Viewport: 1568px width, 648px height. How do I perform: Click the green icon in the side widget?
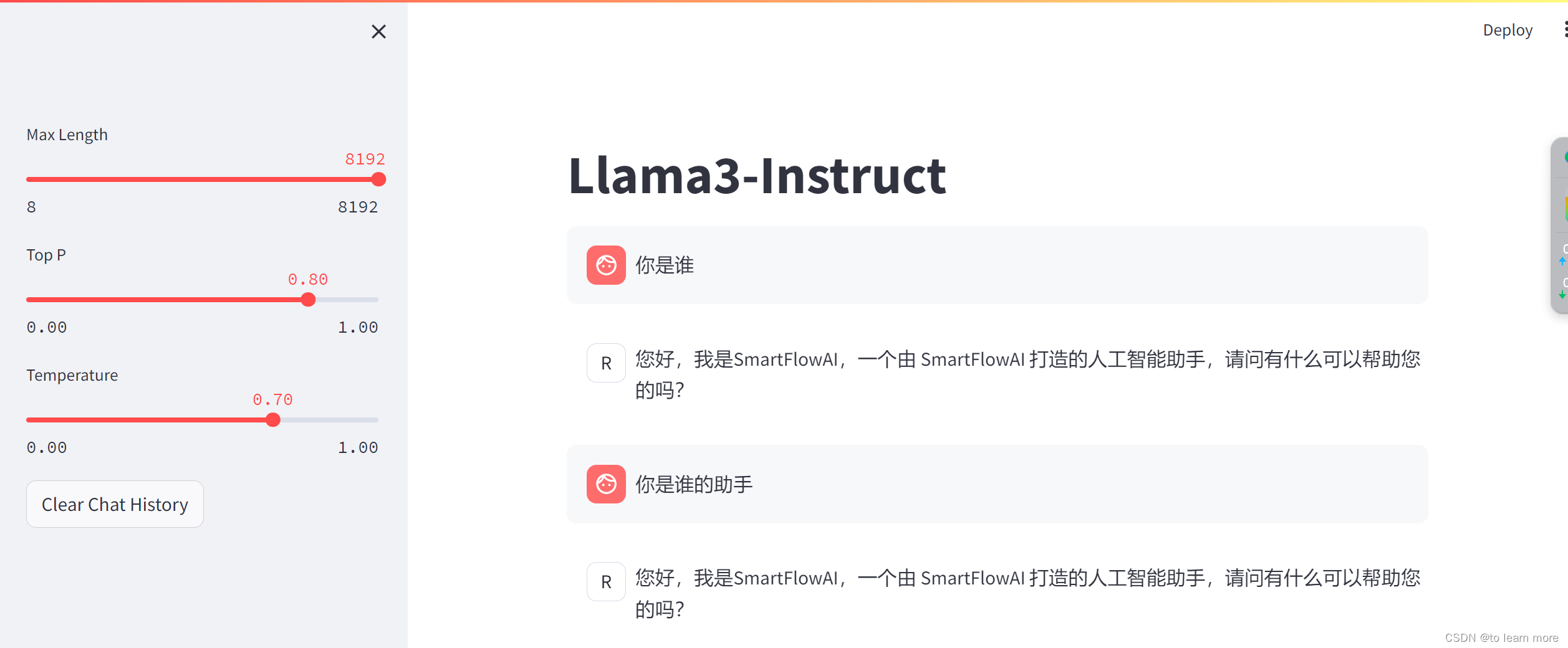click(x=1566, y=158)
